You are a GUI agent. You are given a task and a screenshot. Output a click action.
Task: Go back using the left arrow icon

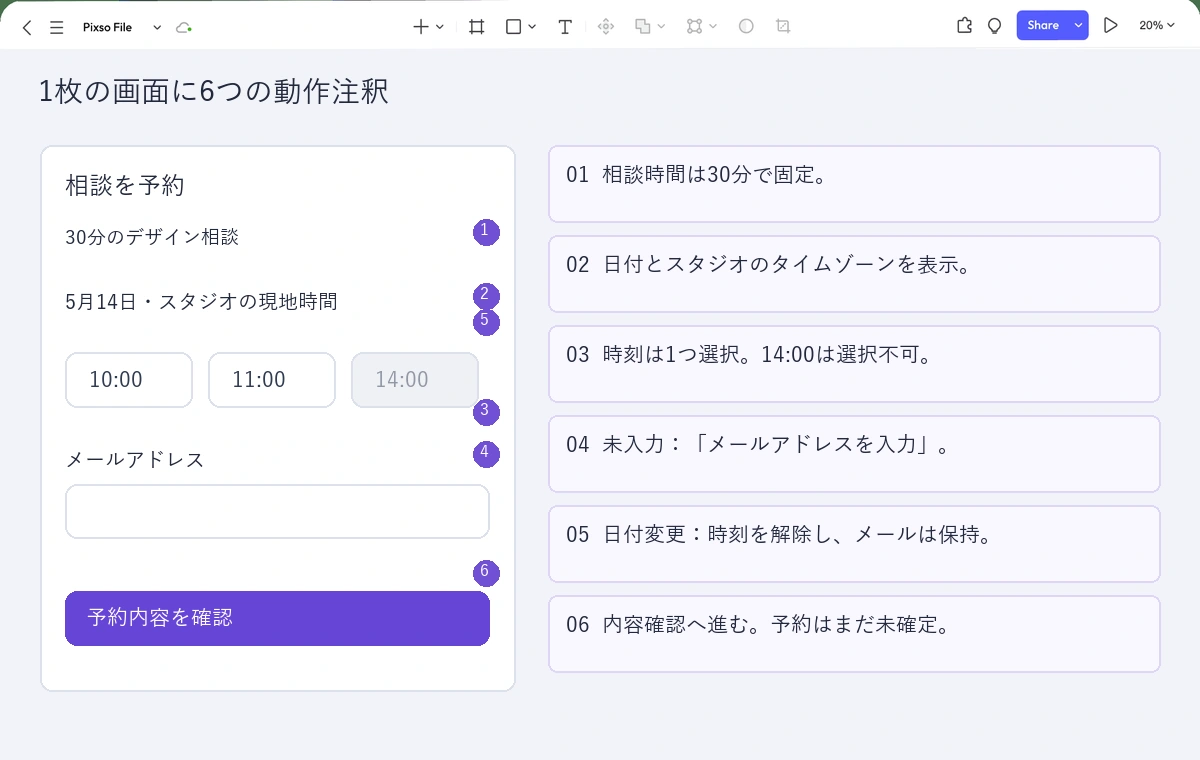(x=27, y=28)
